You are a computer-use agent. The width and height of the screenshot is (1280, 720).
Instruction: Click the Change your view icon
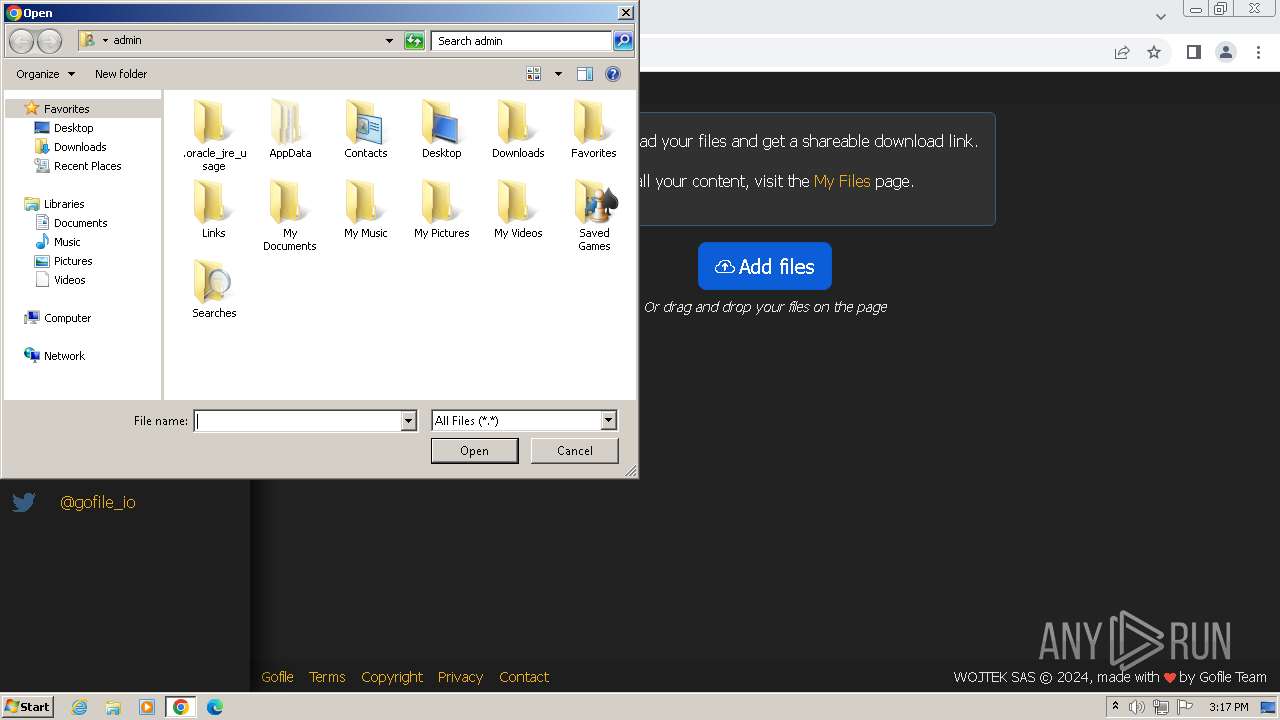point(534,74)
